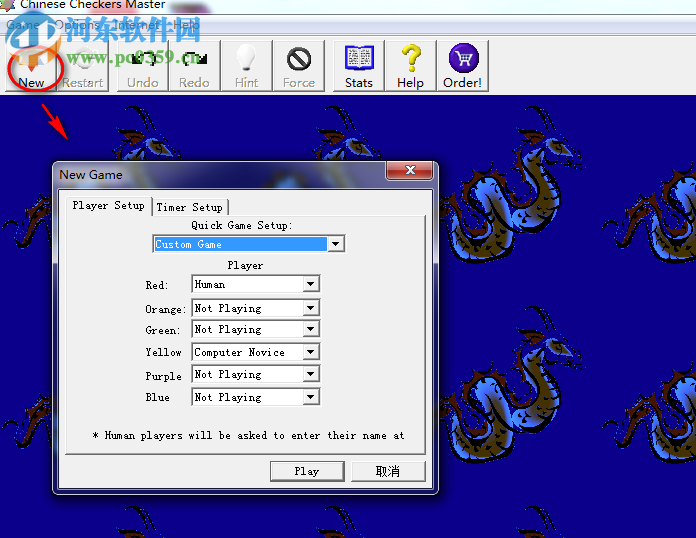
Task: Expand the Yellow player dropdown
Action: click(x=311, y=352)
